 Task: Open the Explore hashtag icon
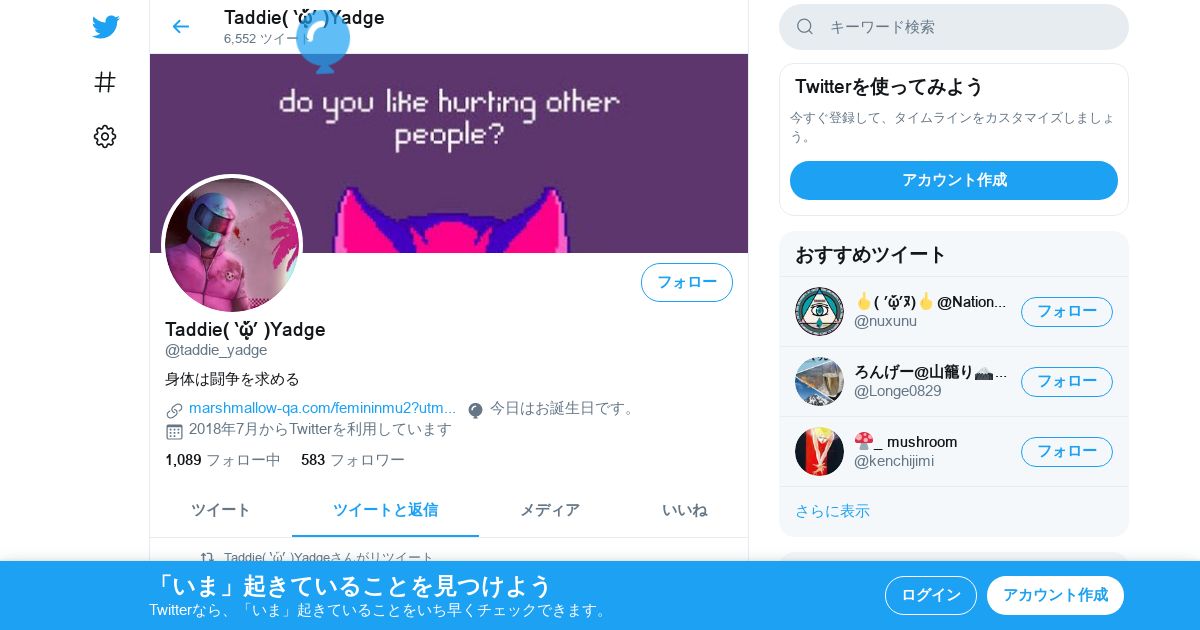(x=105, y=82)
